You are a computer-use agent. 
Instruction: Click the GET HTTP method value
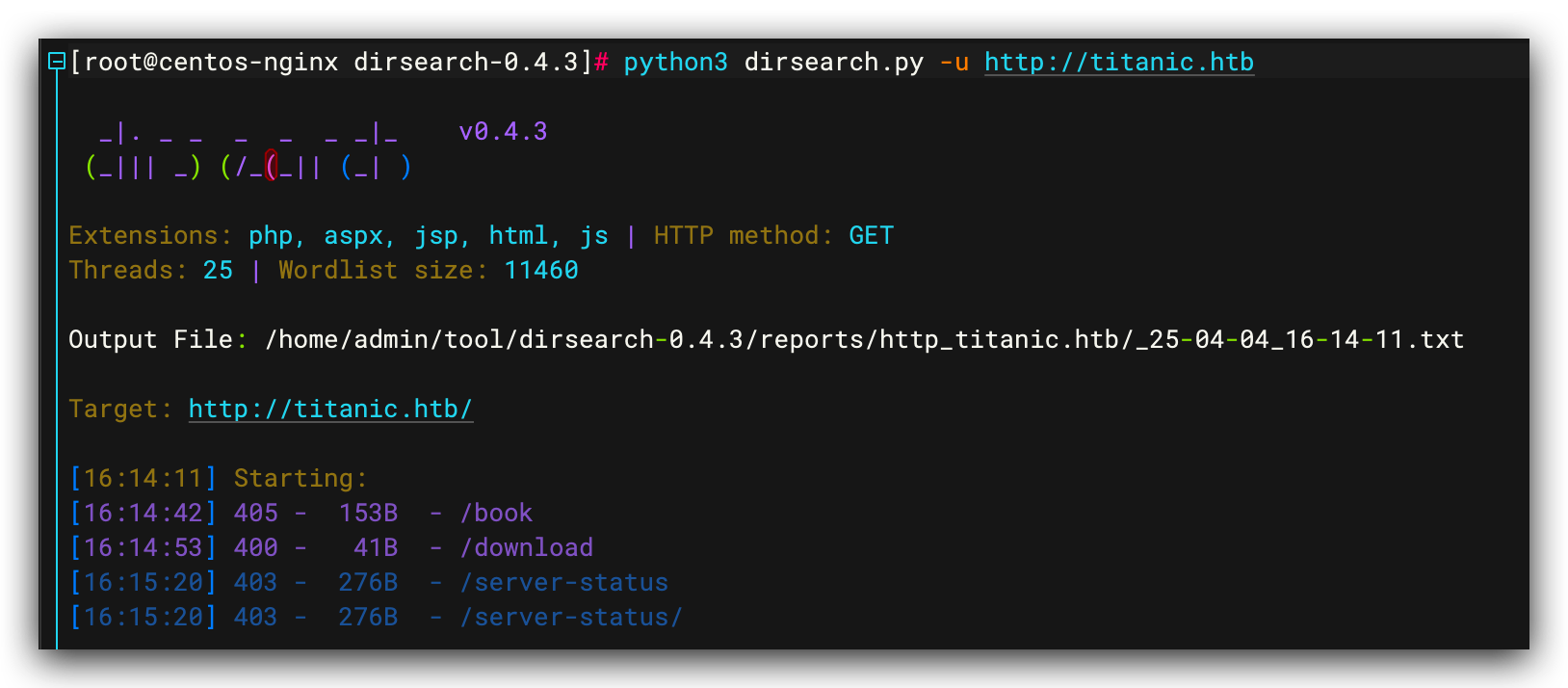click(x=871, y=236)
